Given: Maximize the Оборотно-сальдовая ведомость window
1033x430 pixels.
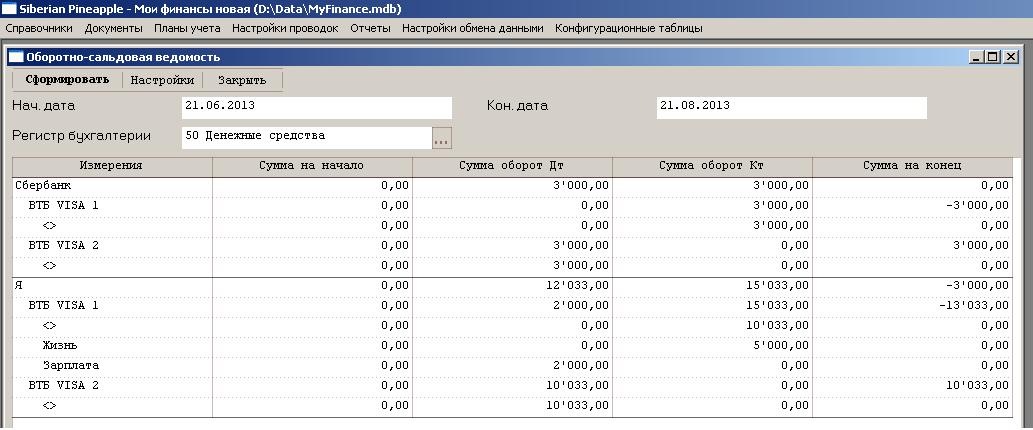Looking at the screenshot, I should (993, 57).
